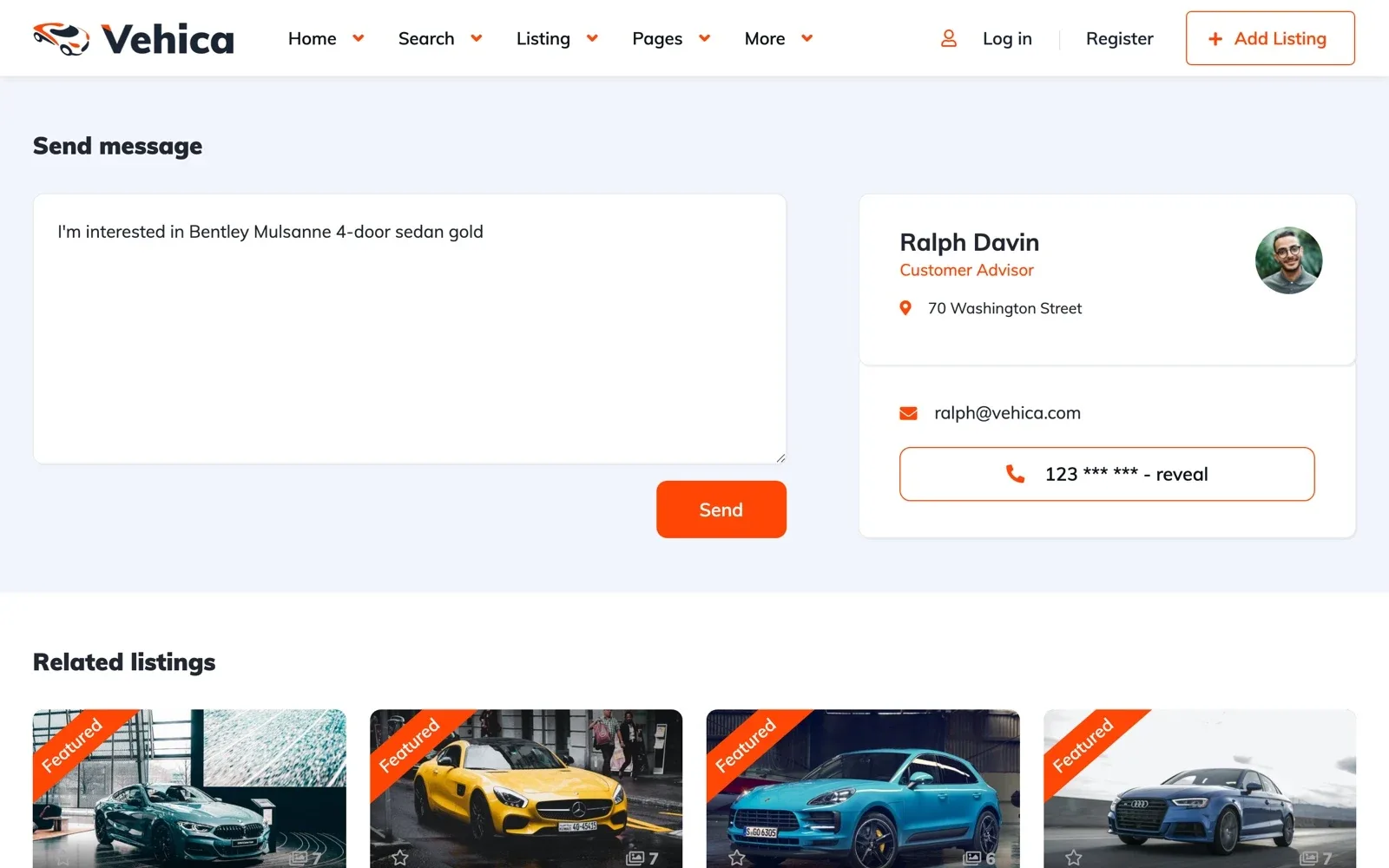Open the More menu item
The width and height of the screenshot is (1389, 868).
[x=765, y=38]
